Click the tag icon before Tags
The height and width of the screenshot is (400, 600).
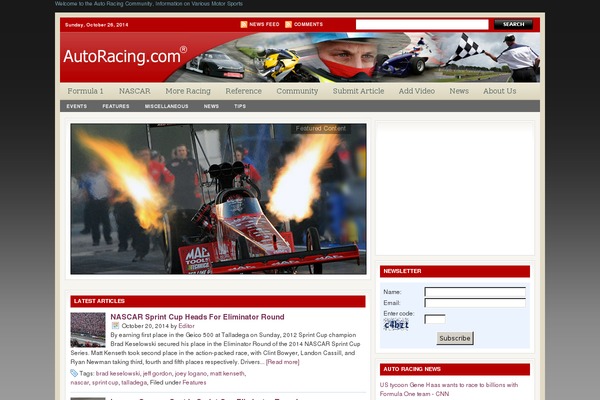pyautogui.click(x=74, y=373)
